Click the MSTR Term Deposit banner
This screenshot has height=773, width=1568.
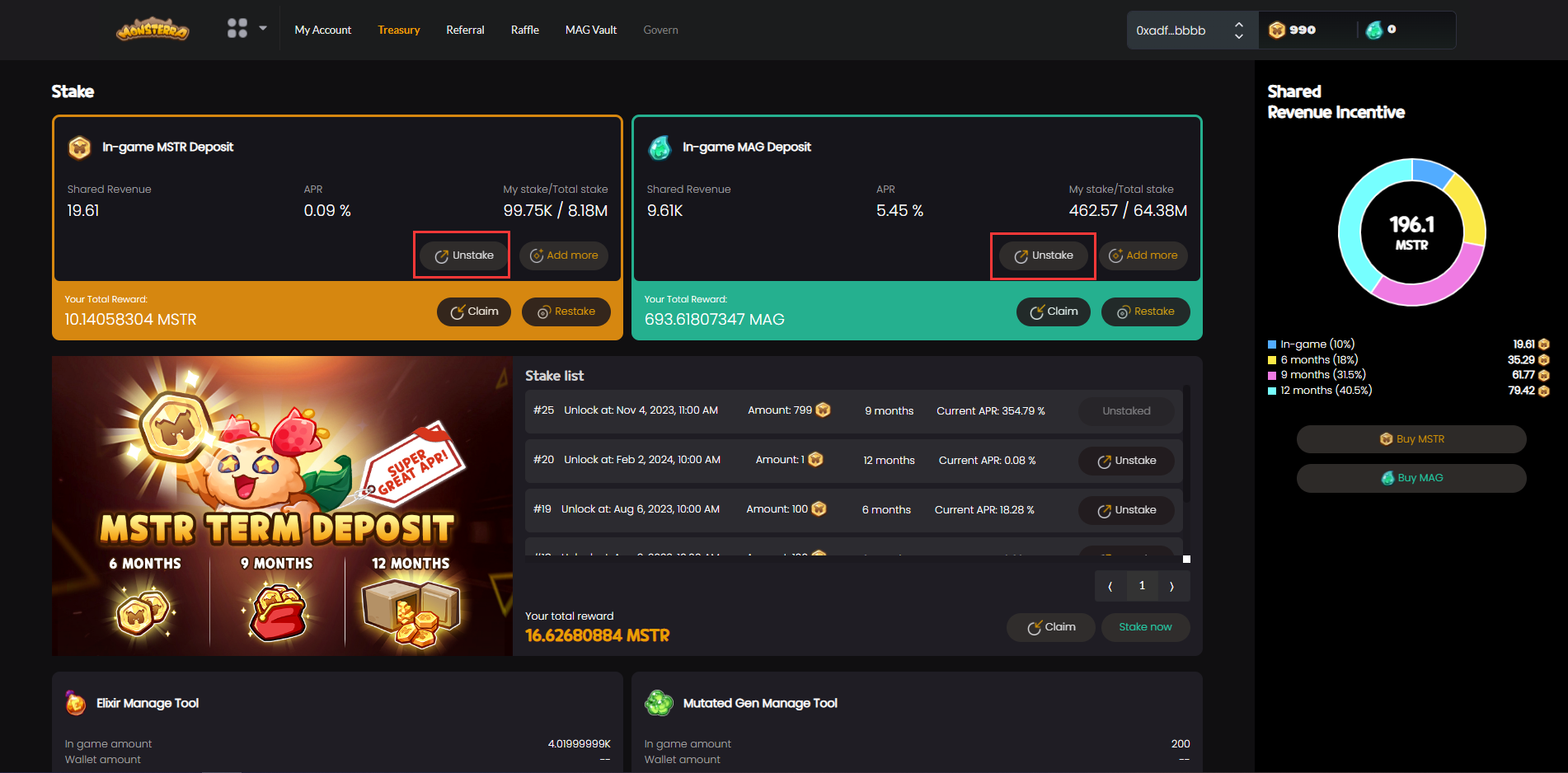point(282,506)
